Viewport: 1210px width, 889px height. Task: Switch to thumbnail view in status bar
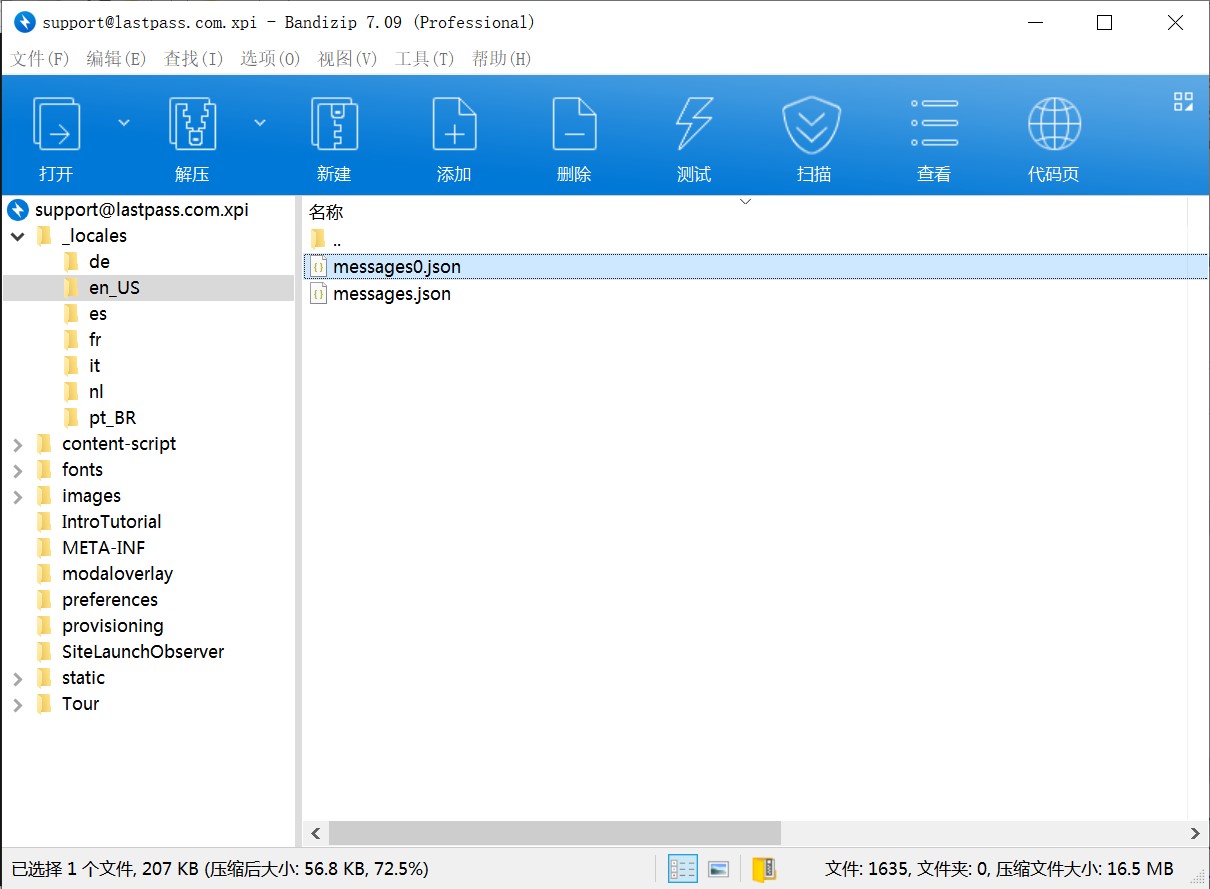tap(718, 869)
